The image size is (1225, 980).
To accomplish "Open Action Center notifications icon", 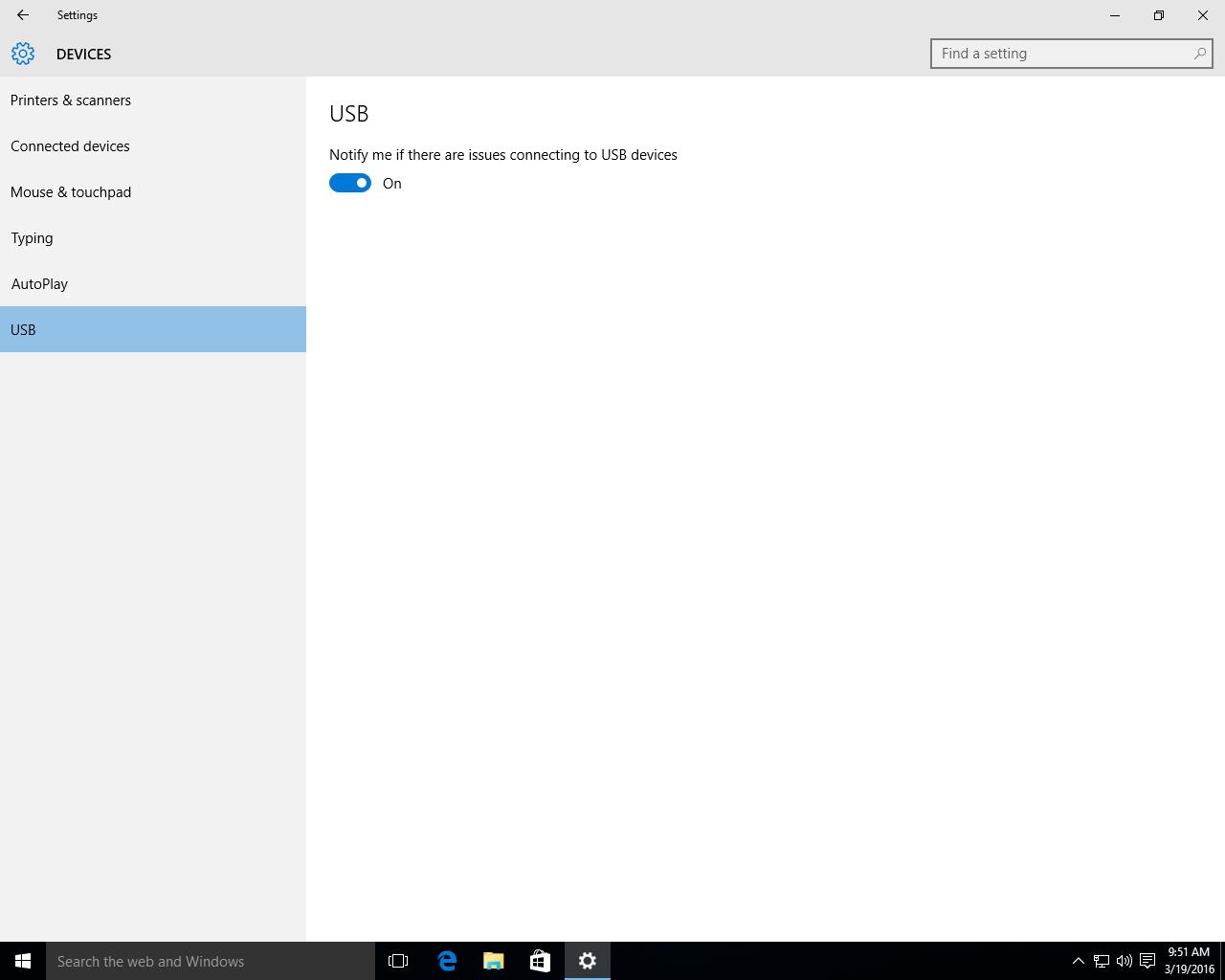I will coord(1147,961).
